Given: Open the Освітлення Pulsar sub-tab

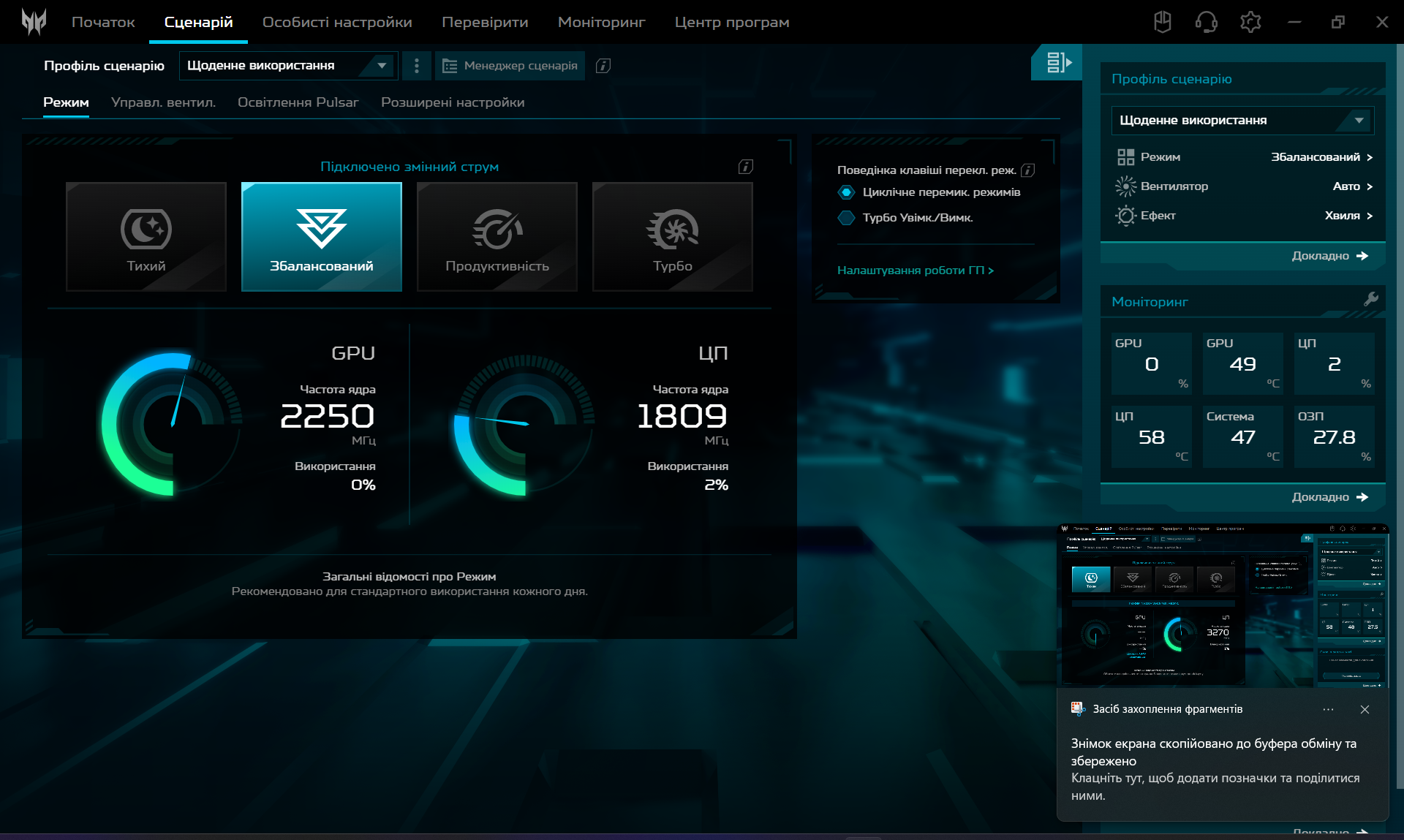Looking at the screenshot, I should 298,102.
